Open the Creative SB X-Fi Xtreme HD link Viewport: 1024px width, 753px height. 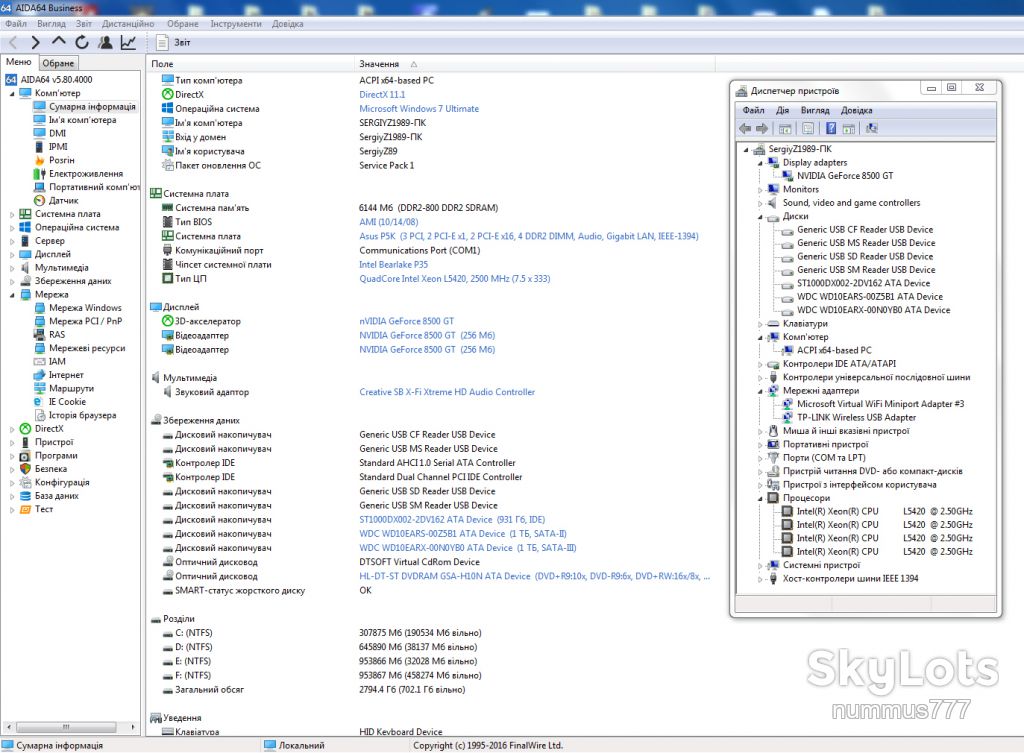447,392
